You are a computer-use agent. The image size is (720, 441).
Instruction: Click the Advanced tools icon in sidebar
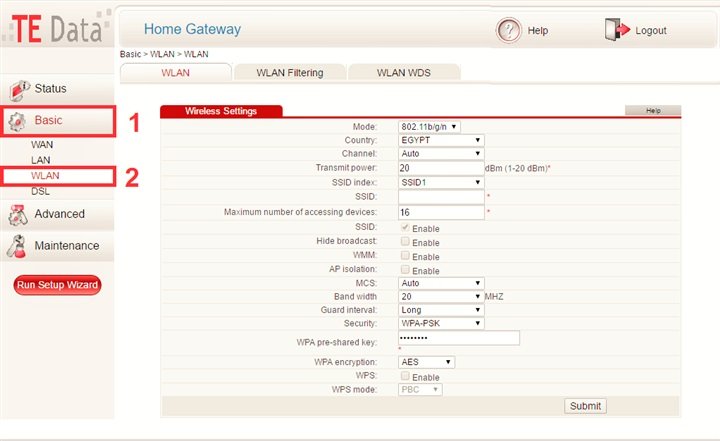[x=17, y=214]
